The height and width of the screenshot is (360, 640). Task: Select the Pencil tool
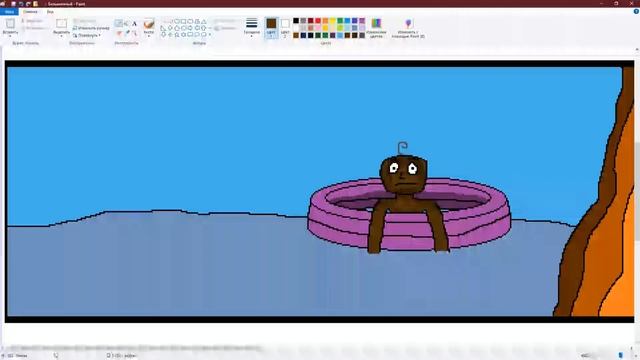(119, 24)
